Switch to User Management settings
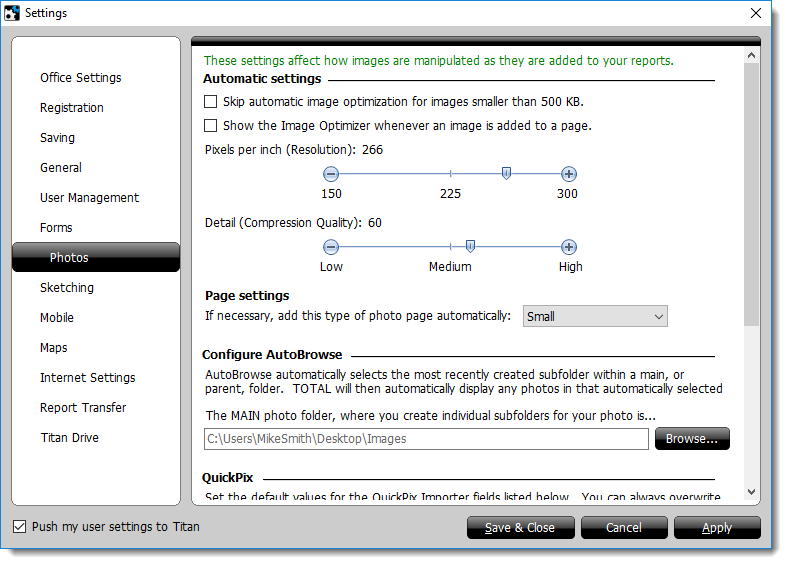The width and height of the screenshot is (787, 564). click(x=89, y=198)
